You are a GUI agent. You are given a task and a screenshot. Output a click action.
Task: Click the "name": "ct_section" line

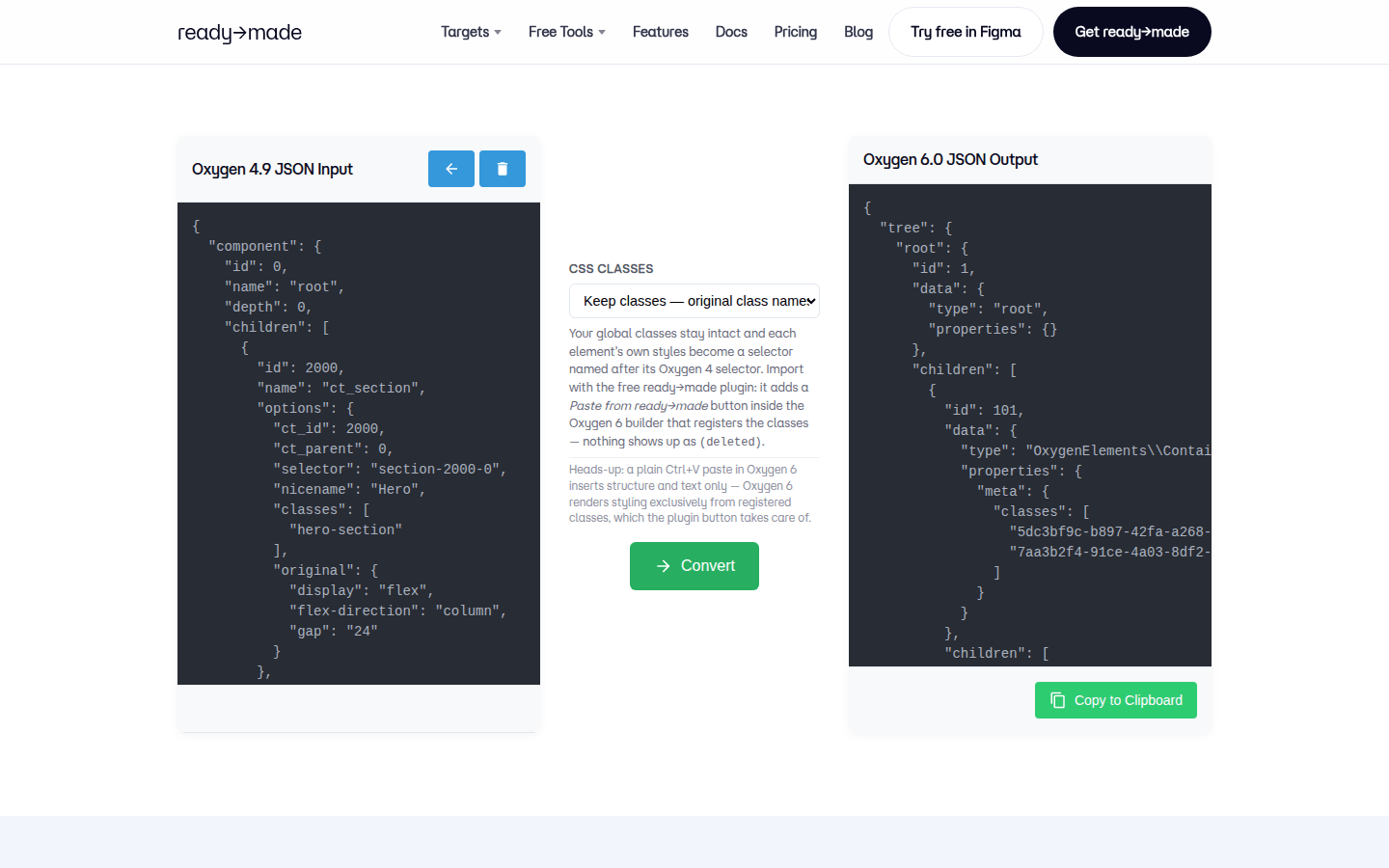tap(341, 388)
